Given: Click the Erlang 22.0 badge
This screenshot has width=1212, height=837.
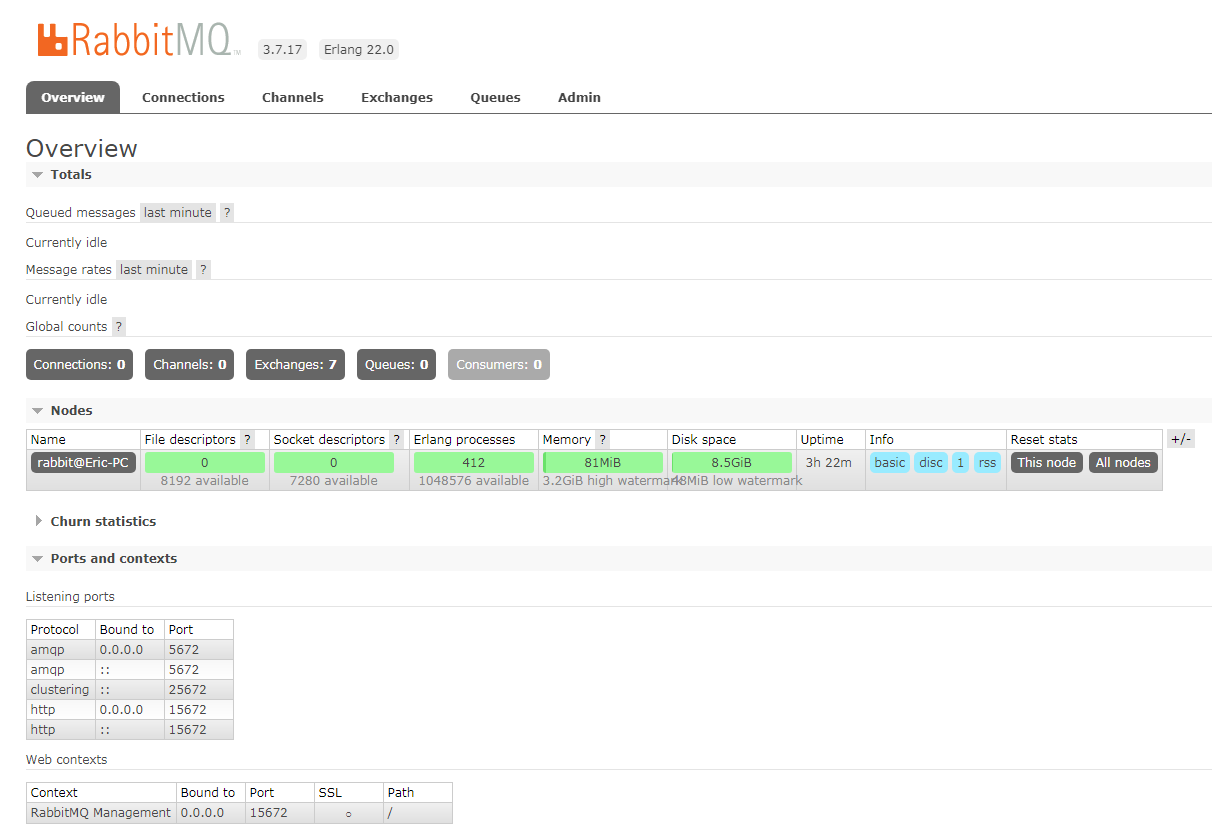Looking at the screenshot, I should (359, 49).
